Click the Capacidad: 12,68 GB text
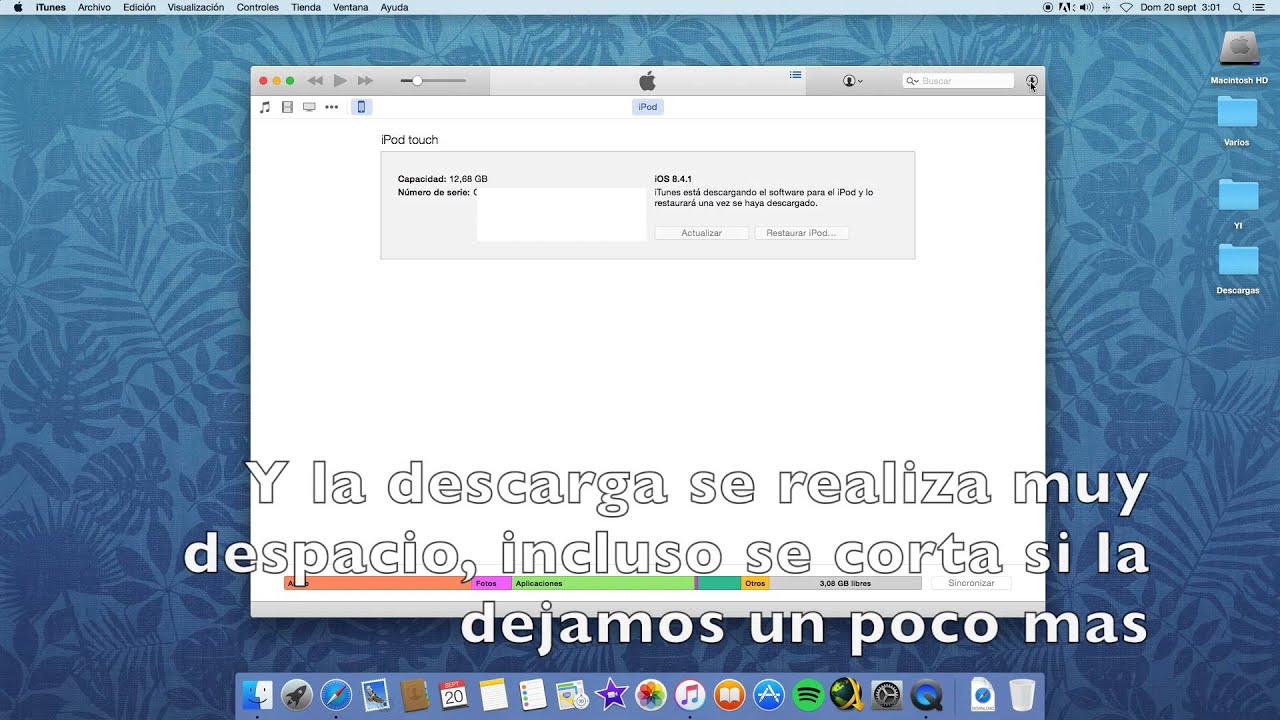Viewport: 1280px width, 720px height. [x=443, y=179]
